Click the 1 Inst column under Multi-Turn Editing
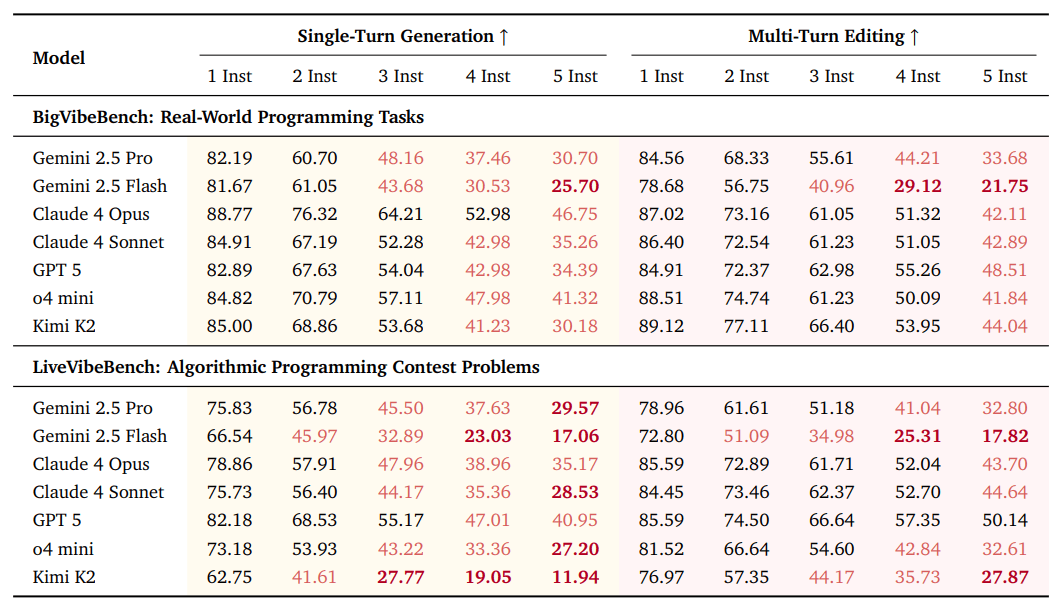The height and width of the screenshot is (609, 1062). pos(661,76)
